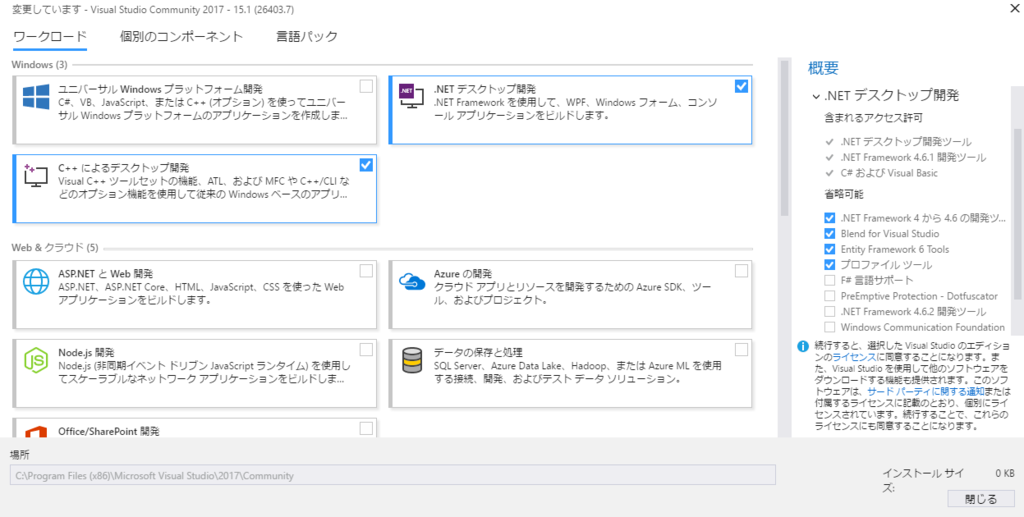Open the 言語パック tab
This screenshot has height=517, width=1024.
tap(307, 37)
